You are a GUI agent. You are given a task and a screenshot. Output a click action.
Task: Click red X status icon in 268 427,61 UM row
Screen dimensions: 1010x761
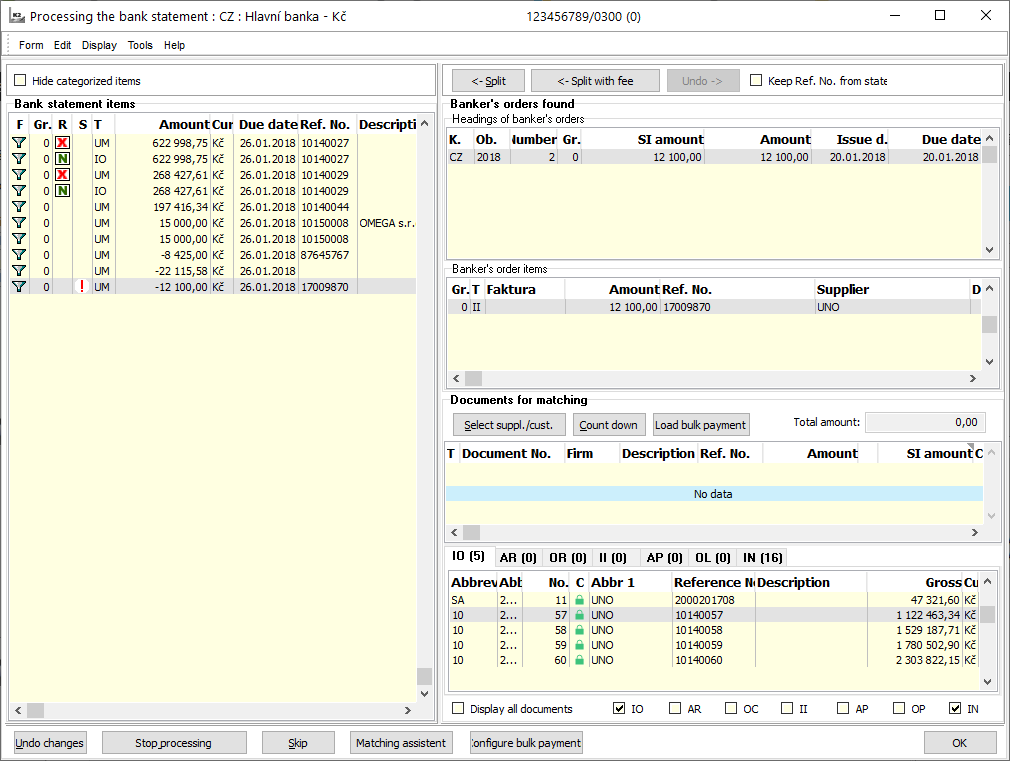click(x=62, y=175)
